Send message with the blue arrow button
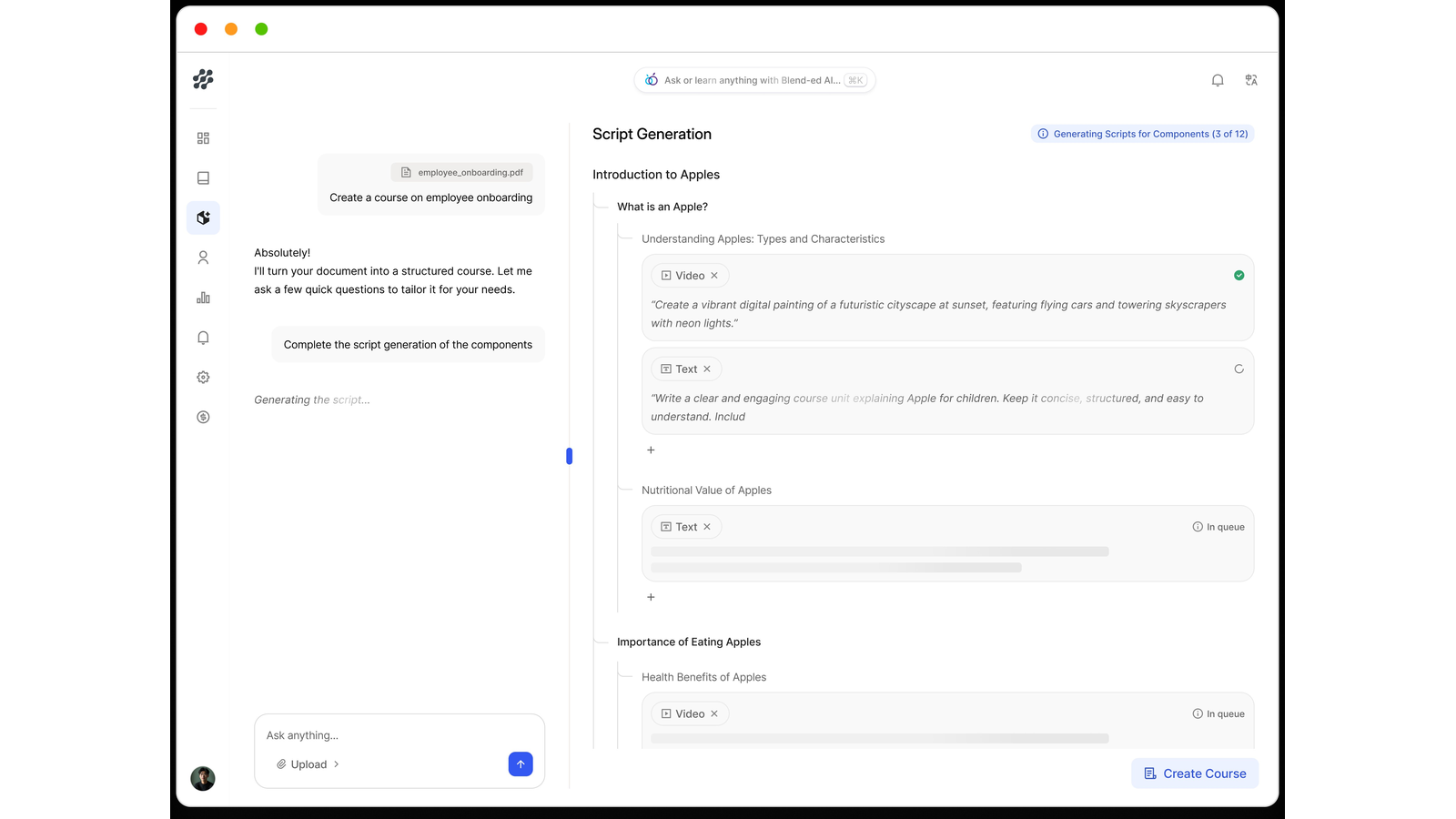This screenshot has width=1456, height=819. [x=521, y=764]
